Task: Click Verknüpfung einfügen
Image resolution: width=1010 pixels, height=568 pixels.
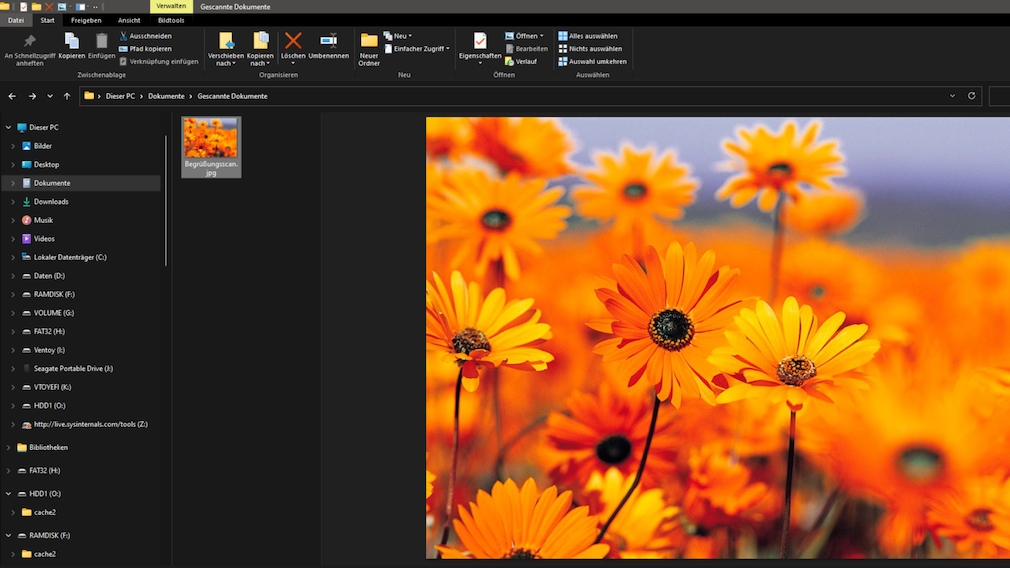Action: (x=158, y=62)
